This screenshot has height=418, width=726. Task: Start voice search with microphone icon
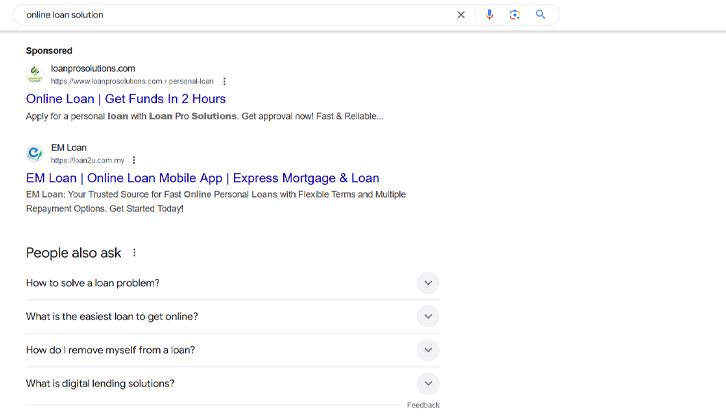(x=489, y=15)
